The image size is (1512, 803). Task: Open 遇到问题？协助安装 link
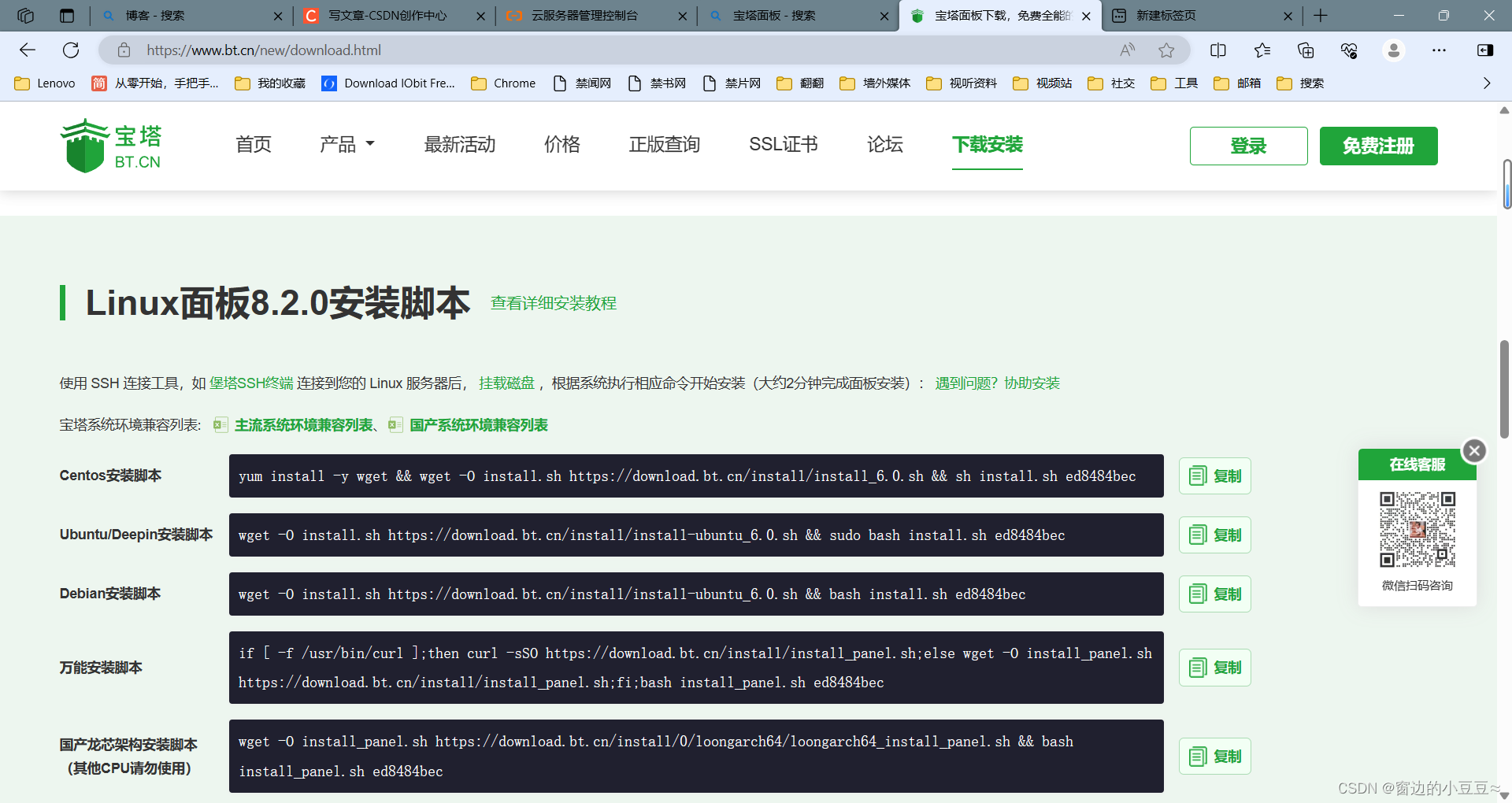(x=998, y=383)
